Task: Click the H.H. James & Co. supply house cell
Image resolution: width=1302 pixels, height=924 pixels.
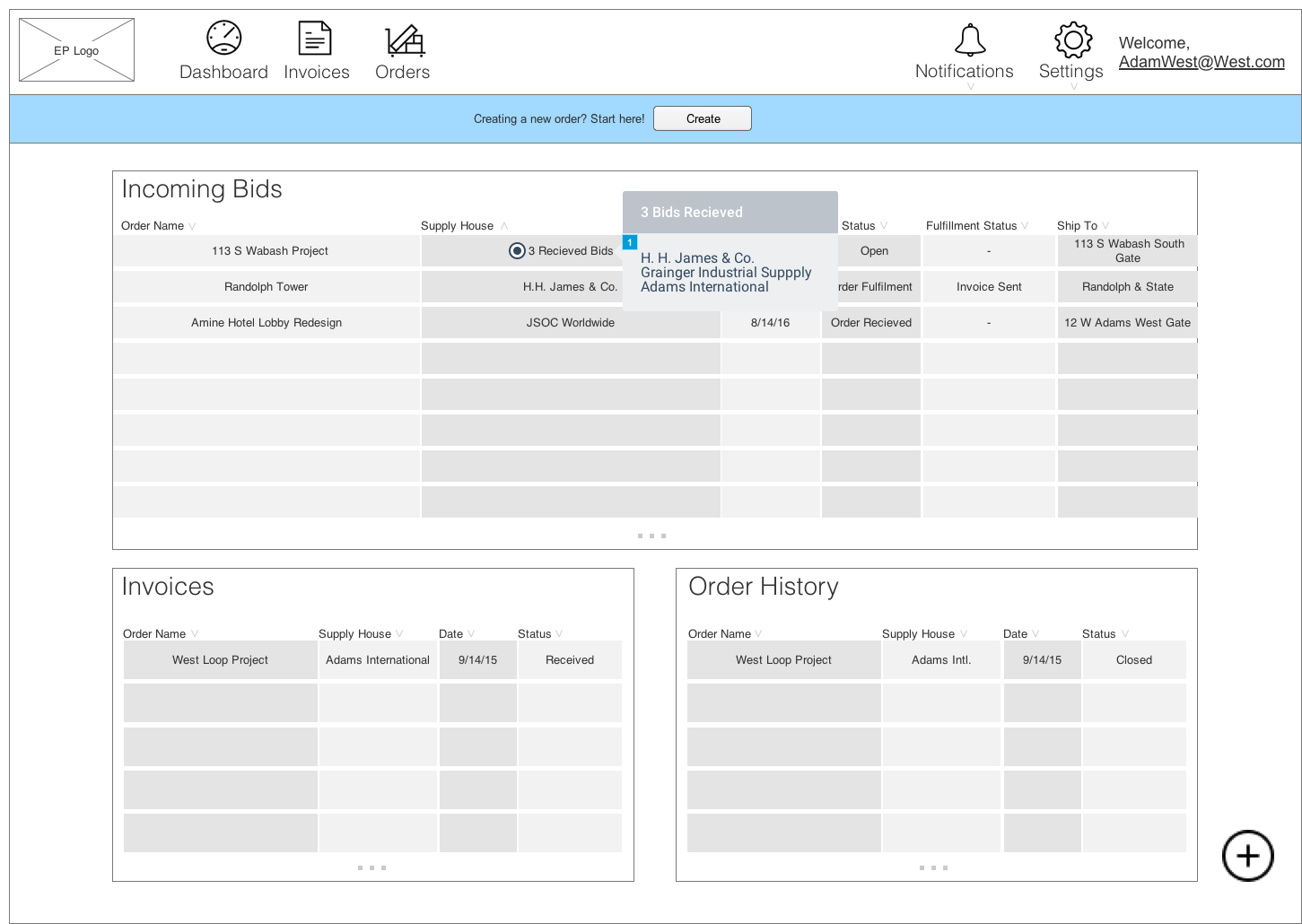Action: pyautogui.click(x=571, y=287)
